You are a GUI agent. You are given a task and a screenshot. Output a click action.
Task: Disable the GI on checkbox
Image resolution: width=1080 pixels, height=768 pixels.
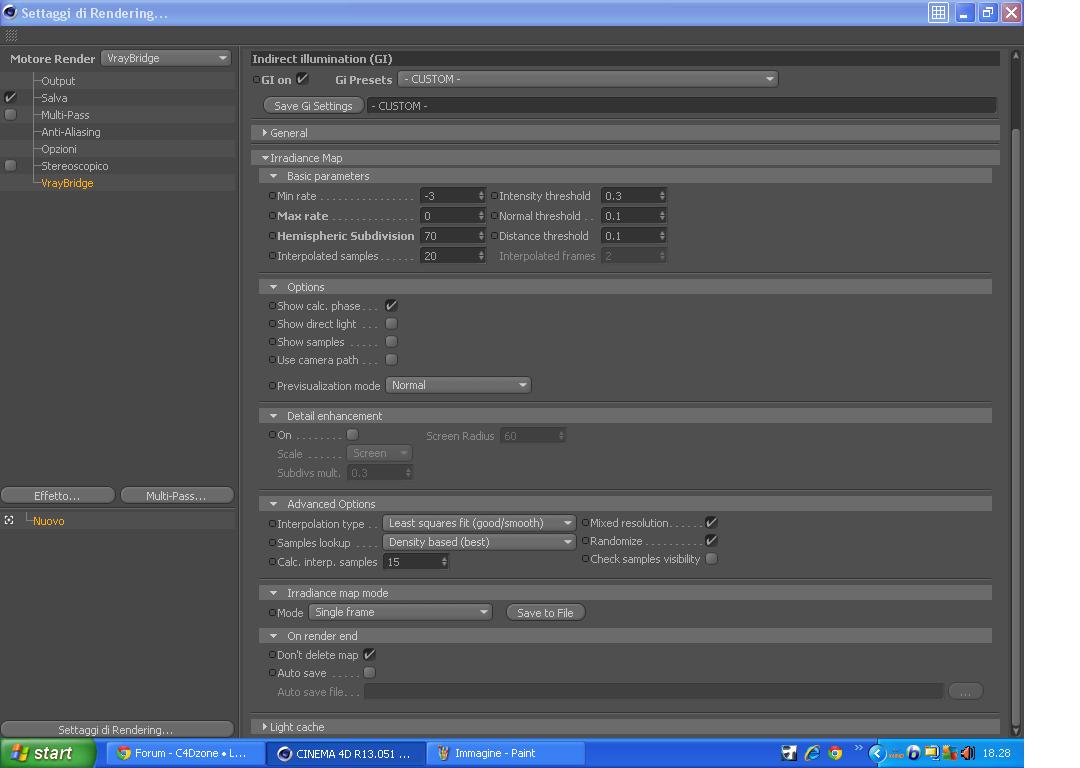pos(302,79)
